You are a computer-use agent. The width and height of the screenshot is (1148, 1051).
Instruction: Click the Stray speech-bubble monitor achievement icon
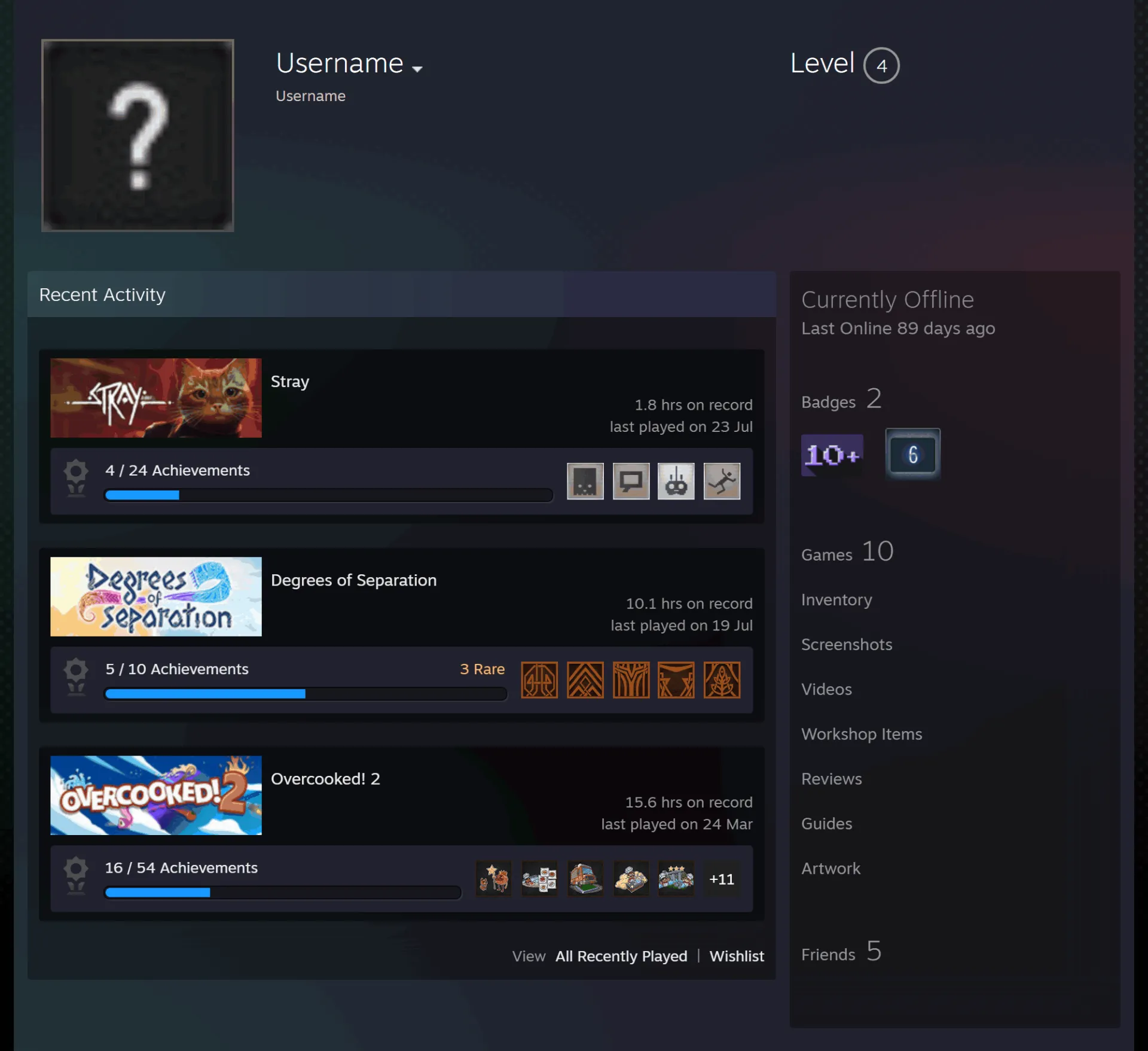[631, 481]
